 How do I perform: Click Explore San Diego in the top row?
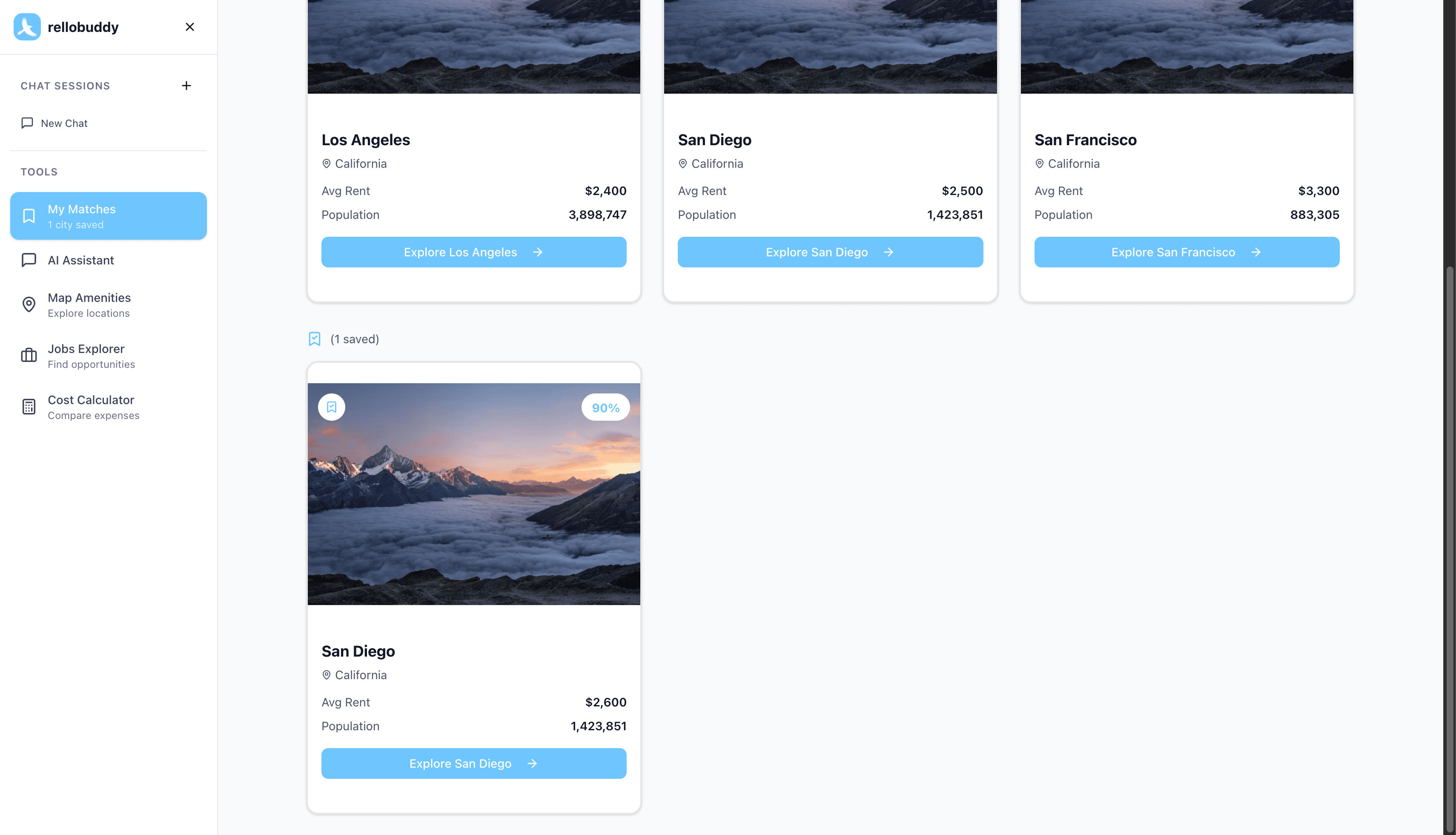coord(830,253)
